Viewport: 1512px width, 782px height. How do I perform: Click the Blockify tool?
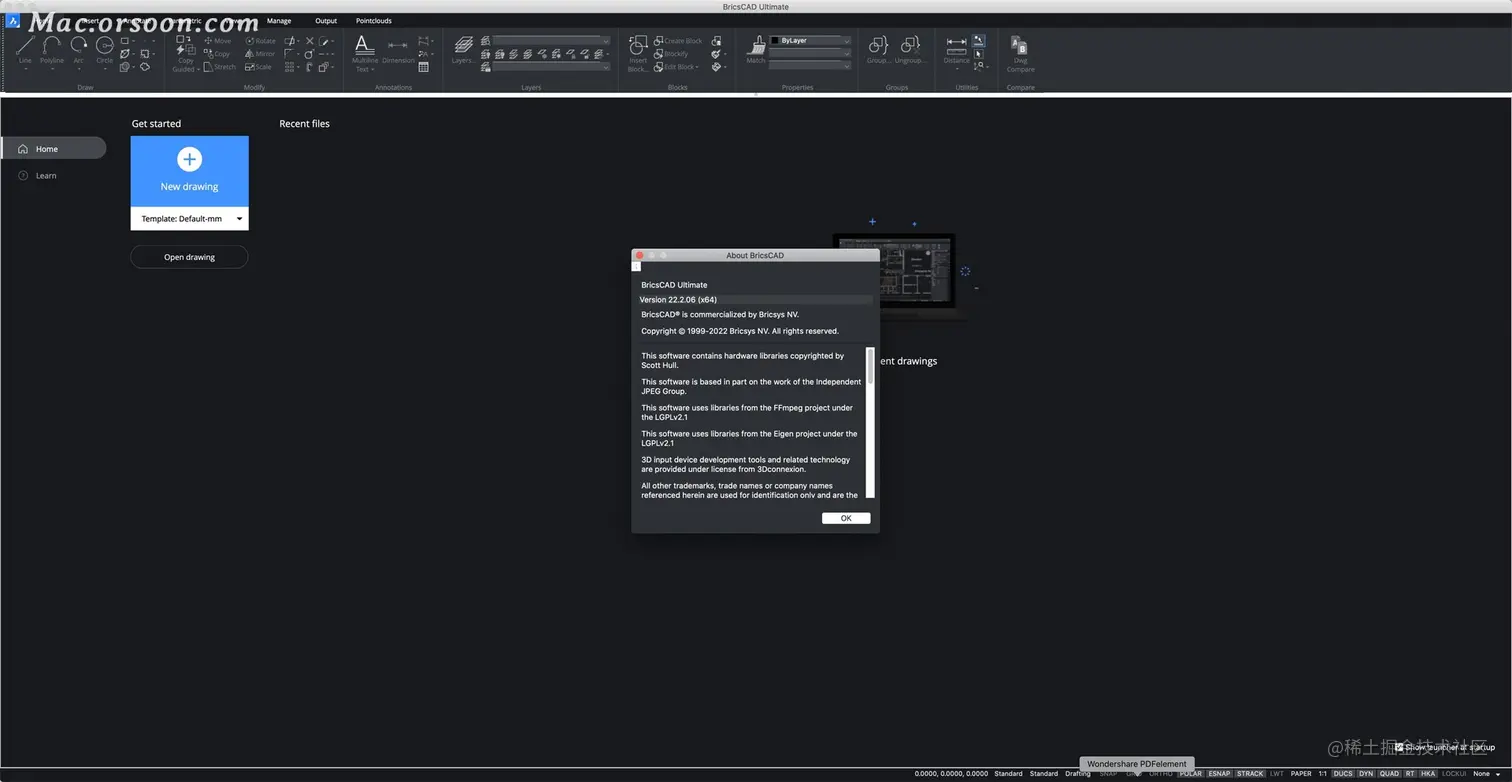pos(671,54)
